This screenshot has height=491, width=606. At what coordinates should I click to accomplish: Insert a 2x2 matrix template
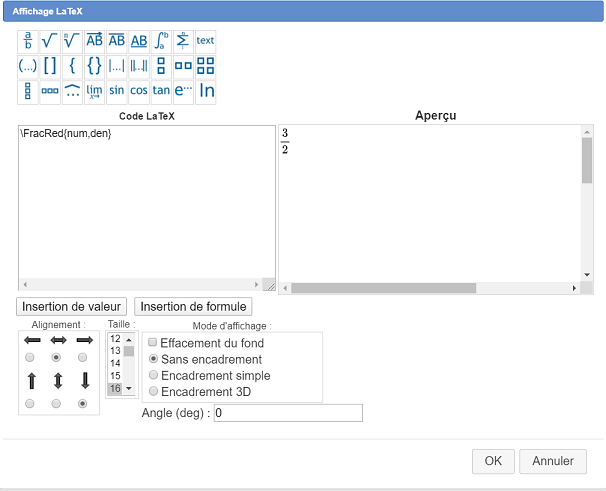[206, 66]
